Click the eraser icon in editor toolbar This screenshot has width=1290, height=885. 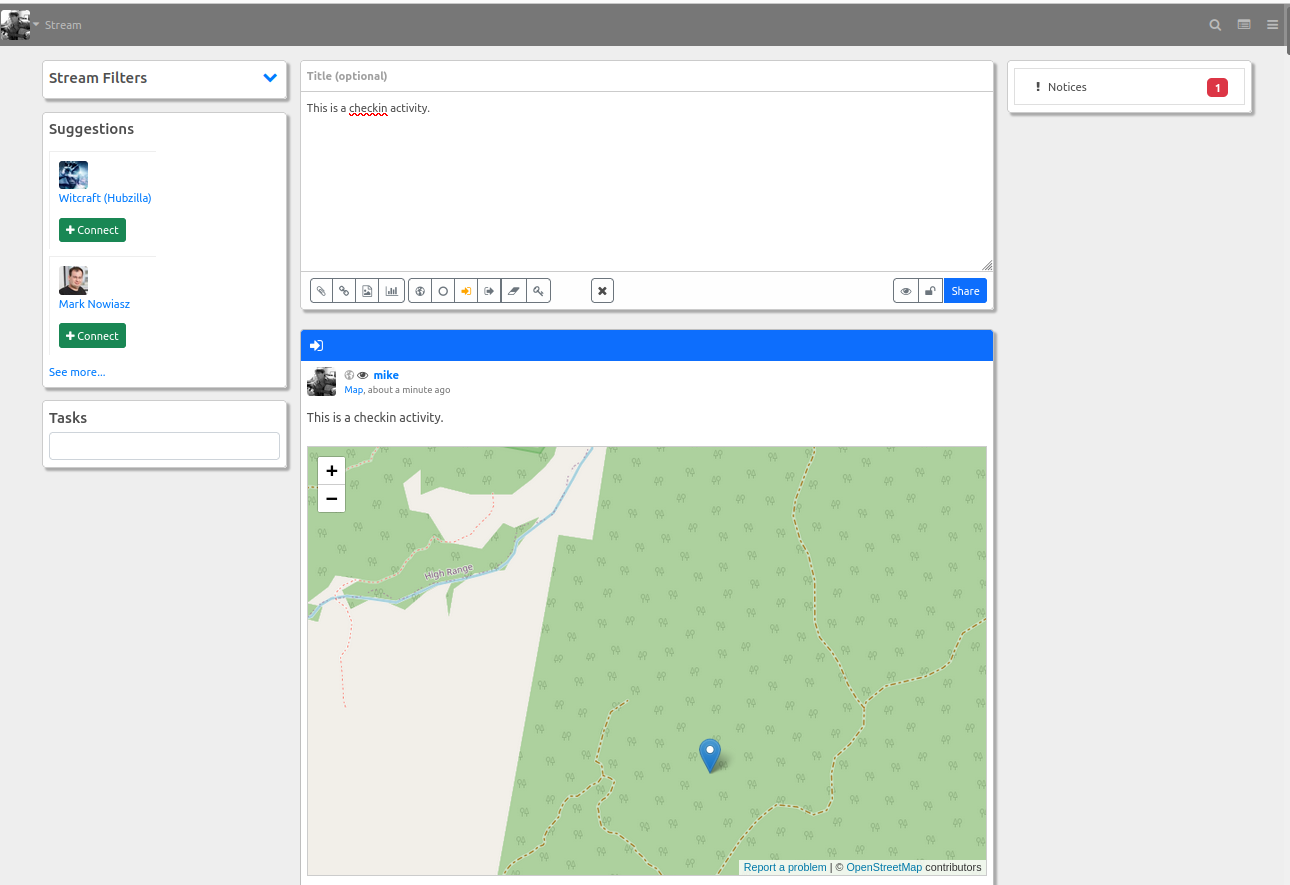(x=514, y=291)
